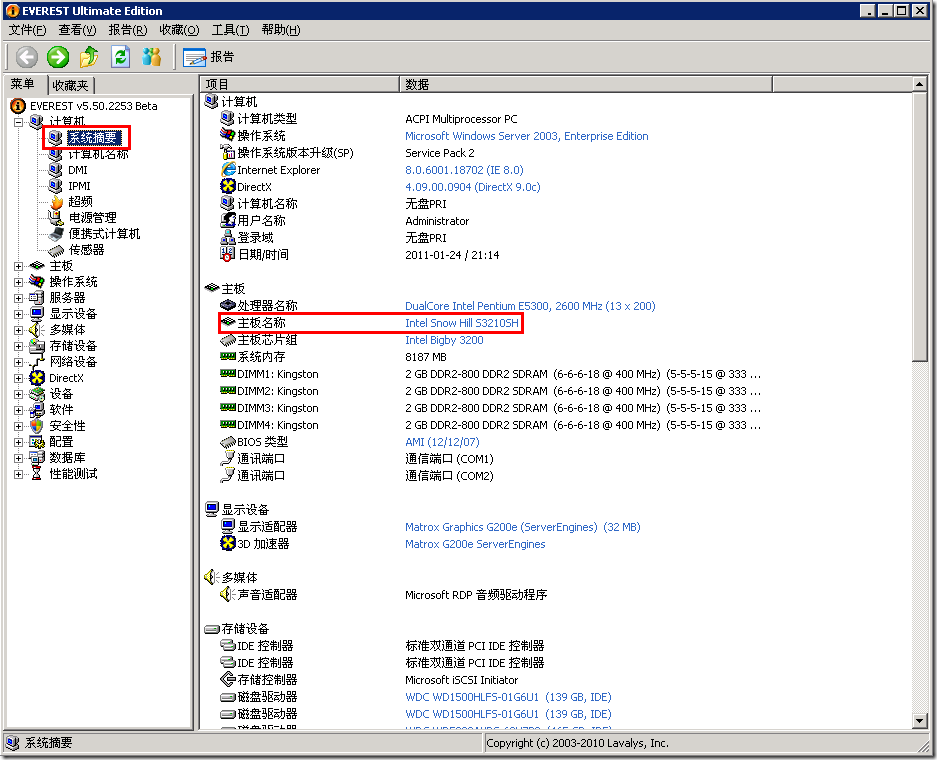This screenshot has width=937, height=760.
Task: Click the Refresh toolbar icon
Action: 121,57
